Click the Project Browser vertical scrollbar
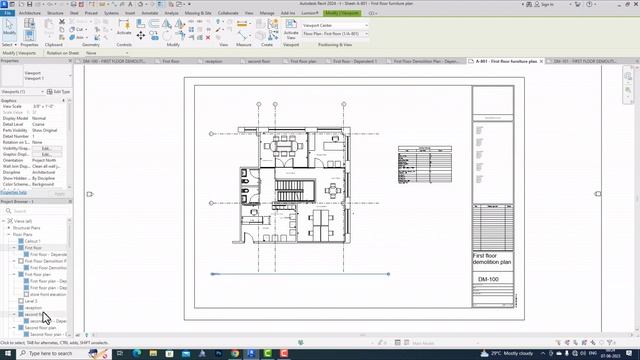Viewport: 640px width, 360px height. [x=69, y=237]
